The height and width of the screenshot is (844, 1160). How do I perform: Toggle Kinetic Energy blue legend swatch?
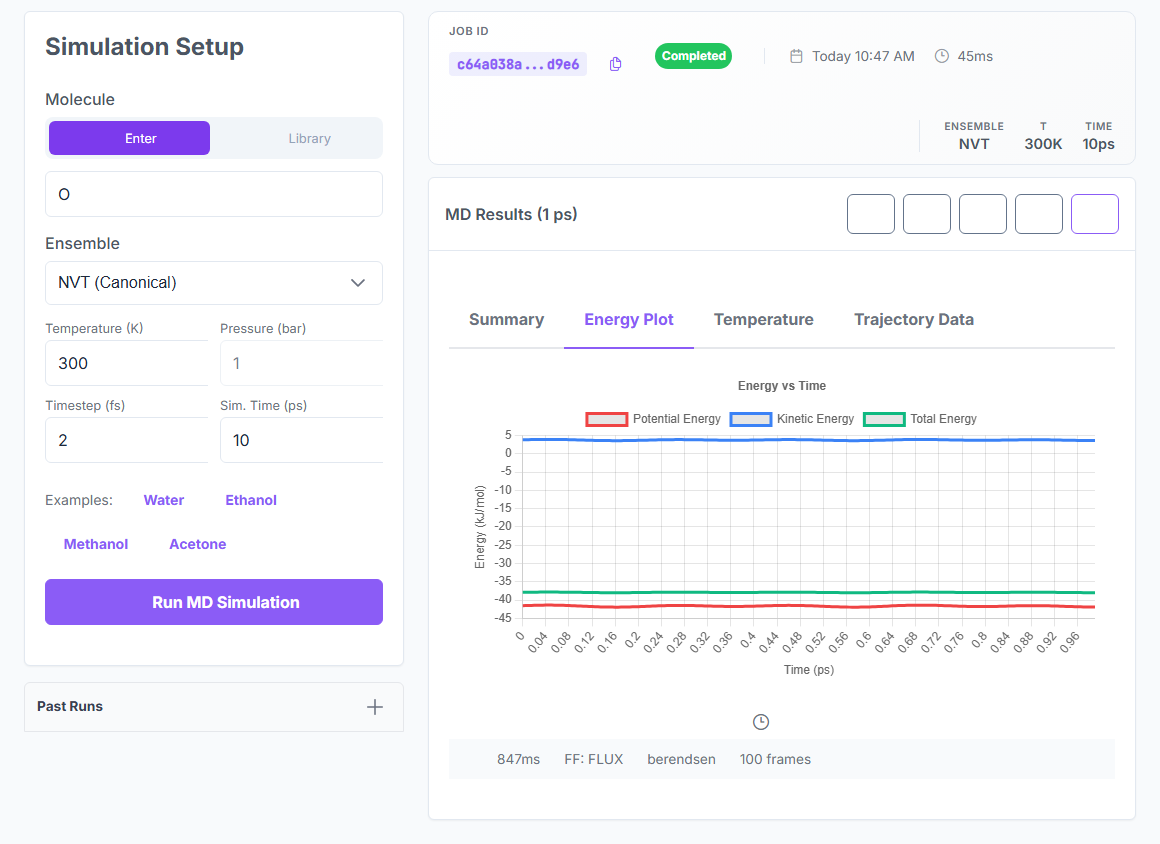click(751, 419)
